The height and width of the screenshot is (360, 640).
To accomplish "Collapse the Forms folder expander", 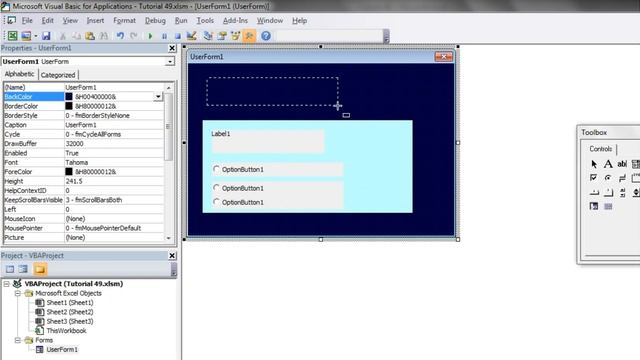I will (x=18, y=340).
